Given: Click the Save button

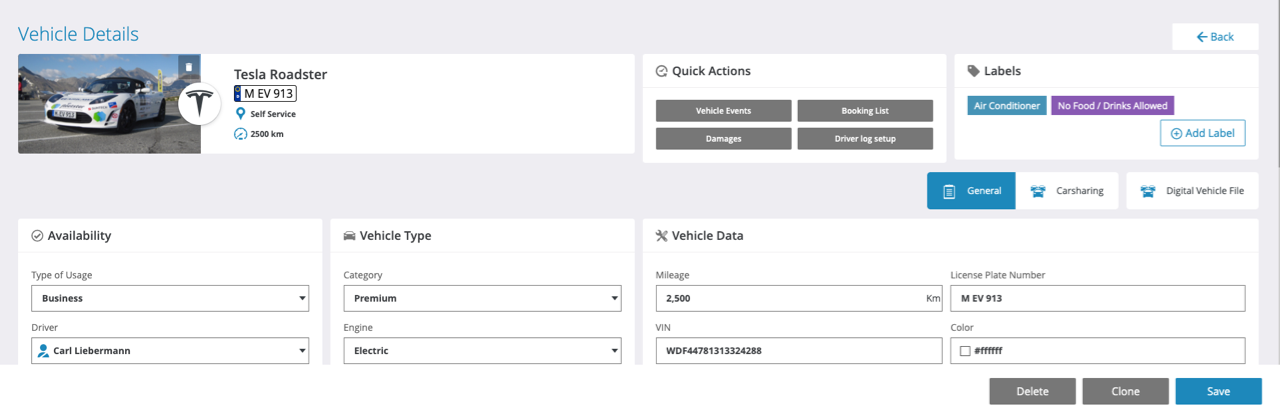Looking at the screenshot, I should point(1218,391).
